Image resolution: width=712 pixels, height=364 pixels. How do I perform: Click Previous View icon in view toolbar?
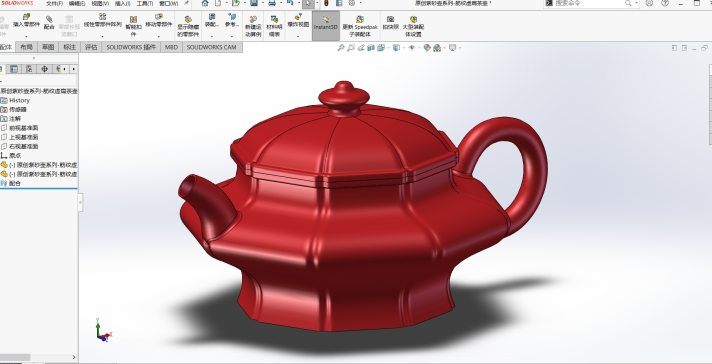point(361,47)
